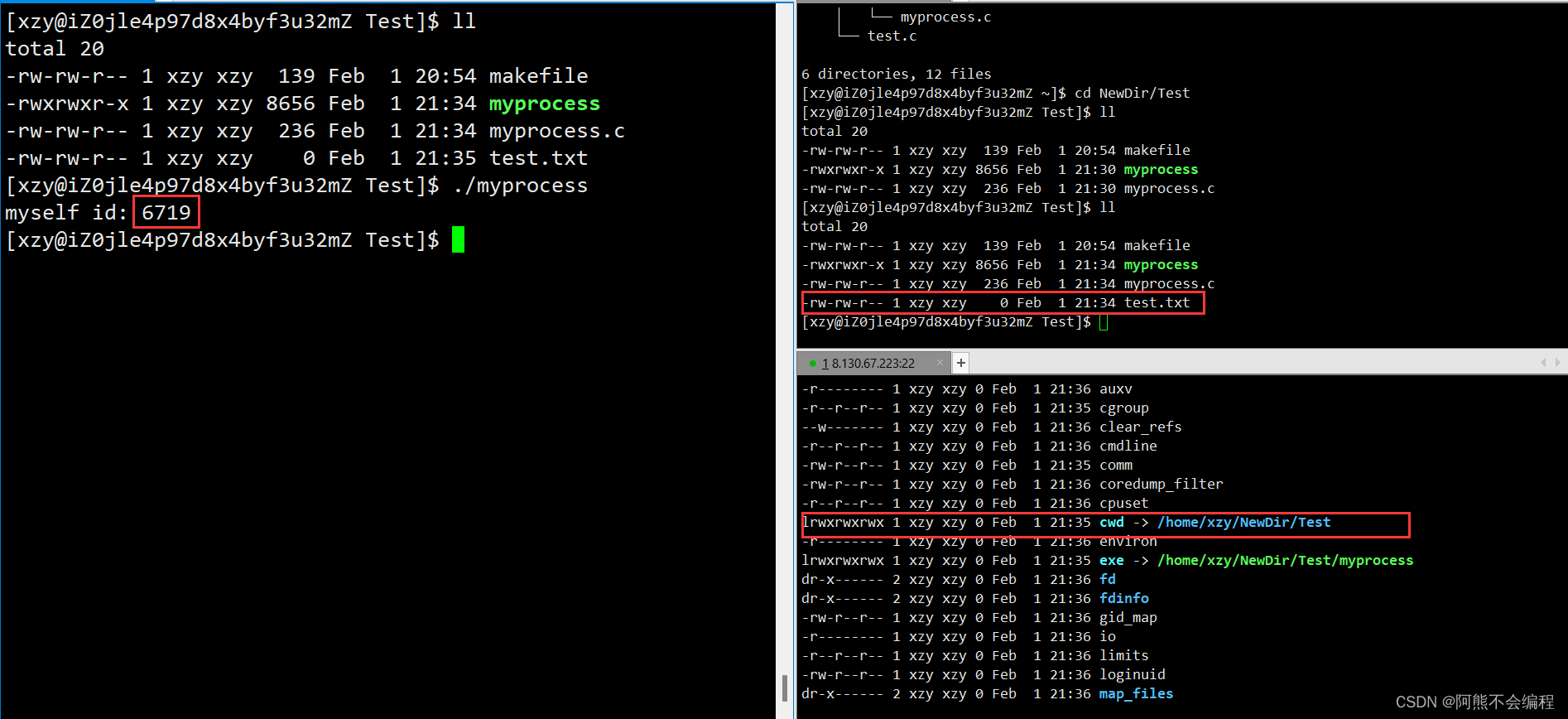Click the '6 directories, 12 files' line
Viewport: 1568px width, 719px height.
tap(896, 74)
